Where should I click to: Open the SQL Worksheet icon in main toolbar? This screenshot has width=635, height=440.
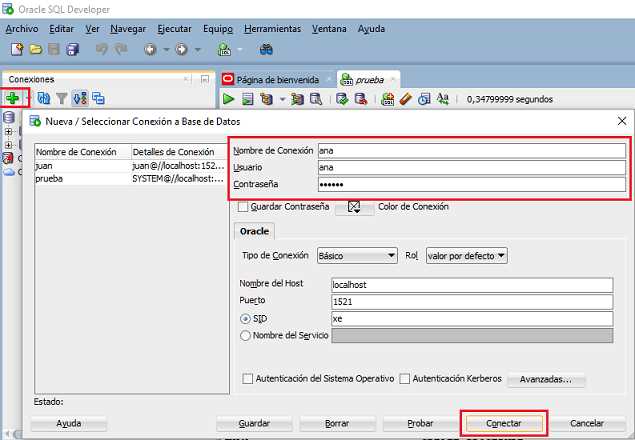coord(224,50)
